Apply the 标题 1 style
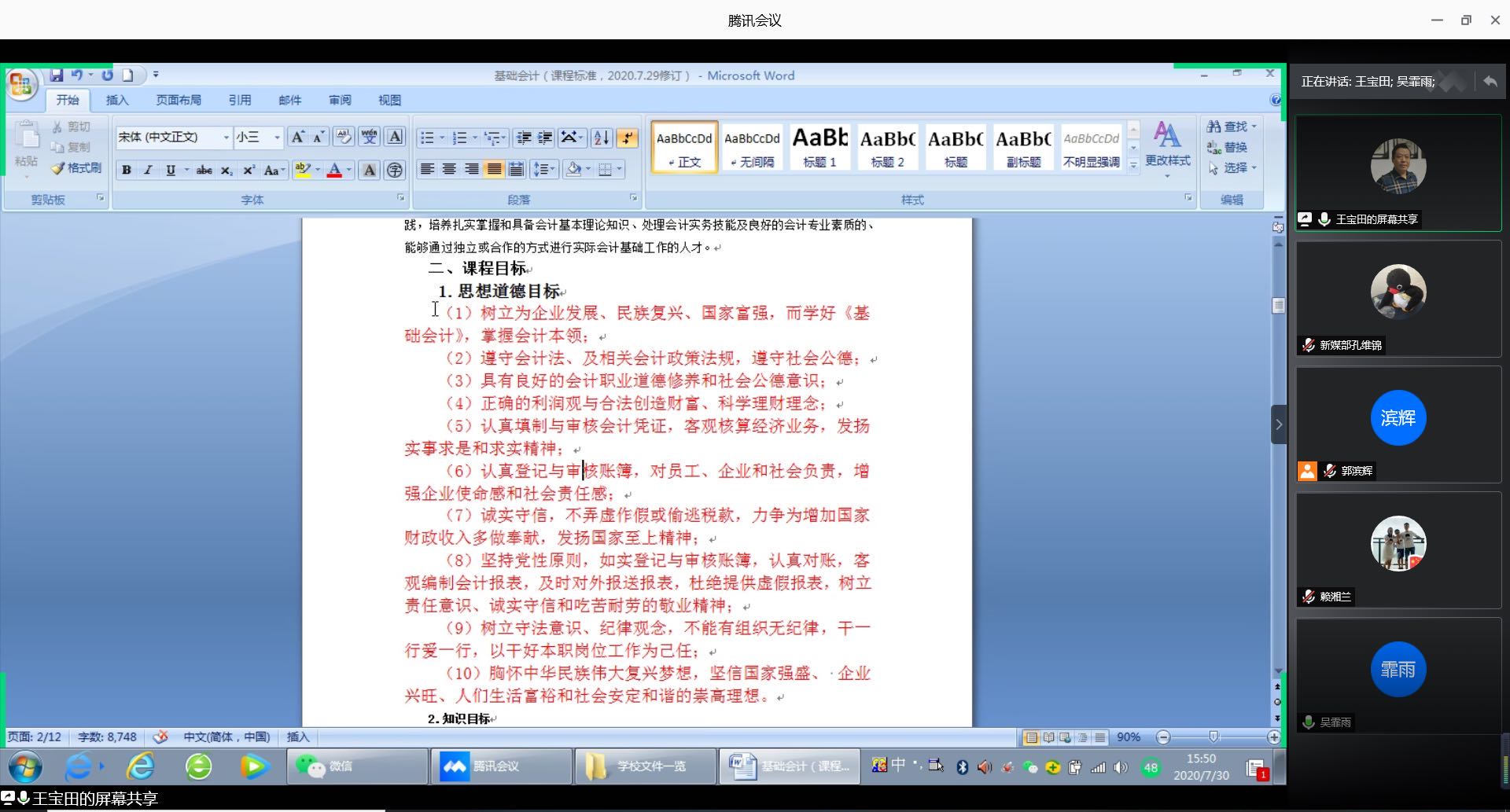This screenshot has height=812, width=1510. point(819,147)
